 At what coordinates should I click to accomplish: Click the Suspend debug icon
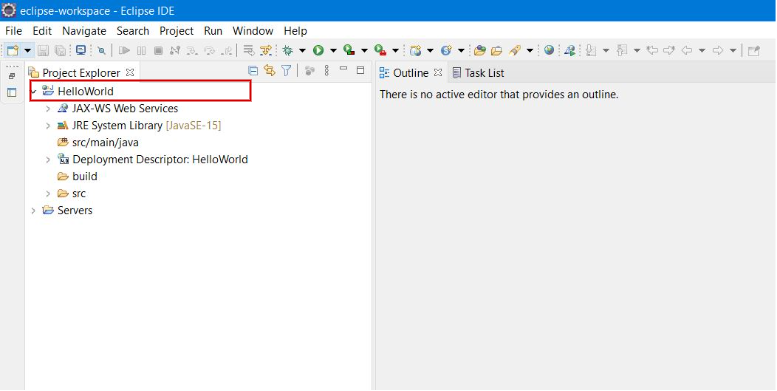[141, 50]
